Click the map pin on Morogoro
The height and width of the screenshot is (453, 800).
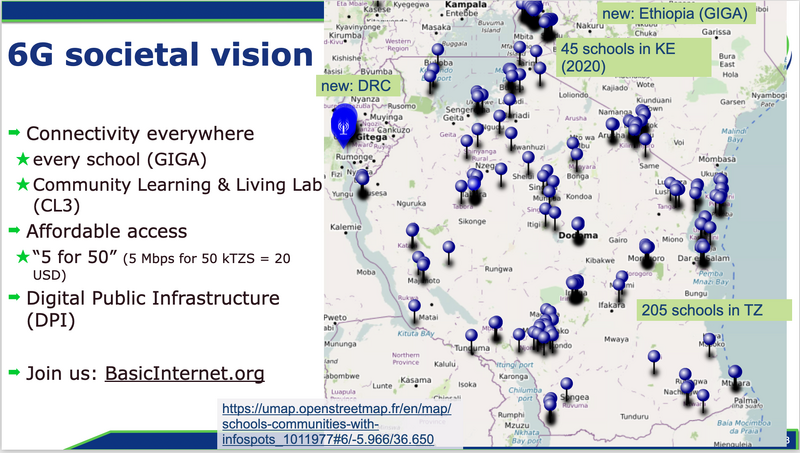point(647,253)
